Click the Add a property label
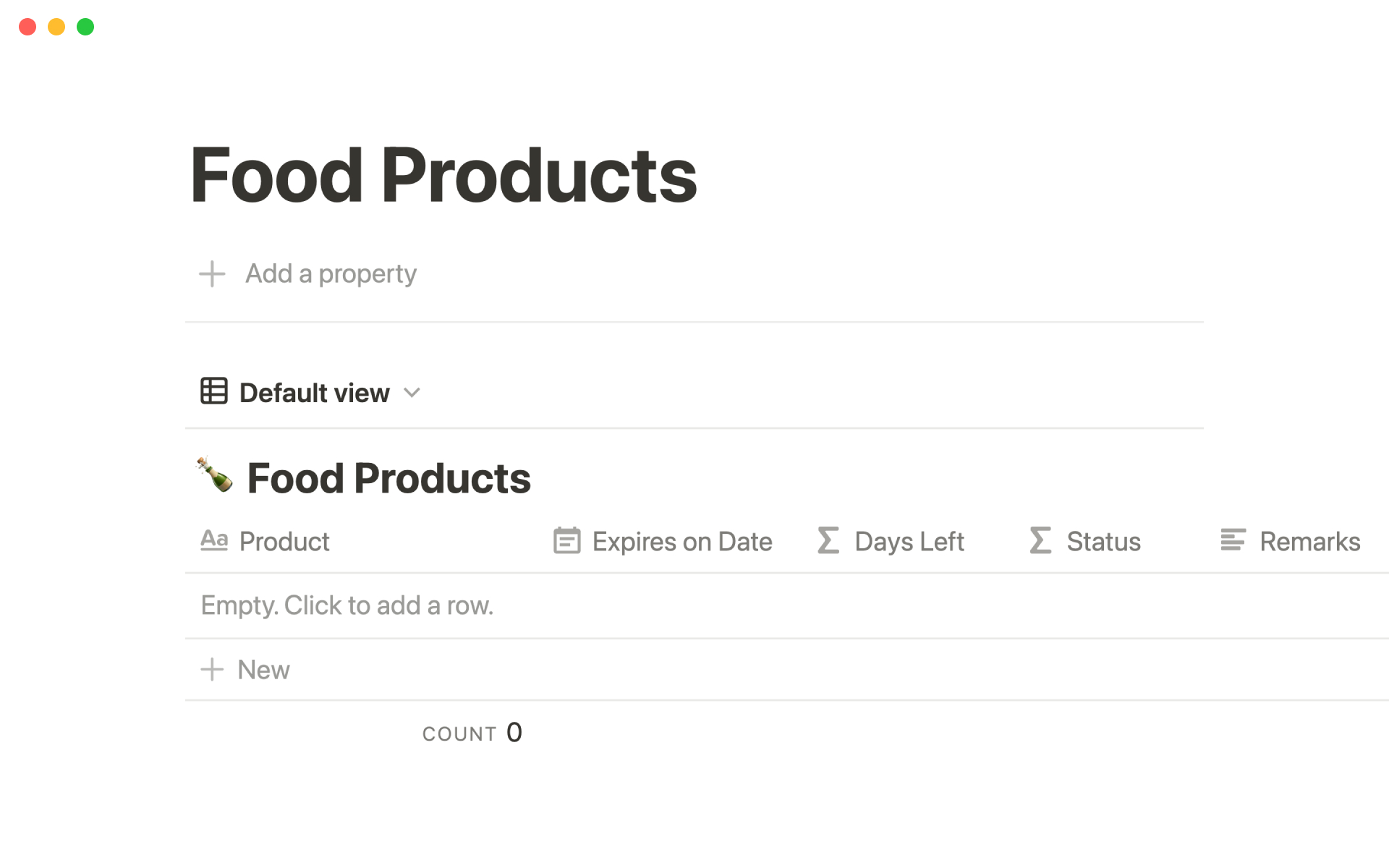 (331, 274)
